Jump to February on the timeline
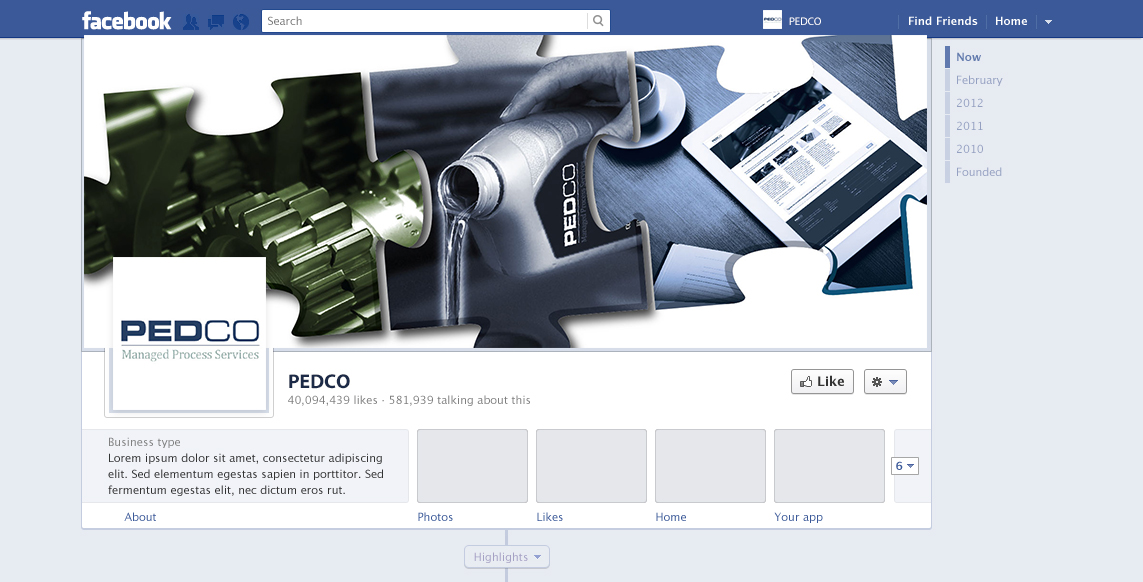Image resolution: width=1143 pixels, height=582 pixels. pyautogui.click(x=979, y=80)
